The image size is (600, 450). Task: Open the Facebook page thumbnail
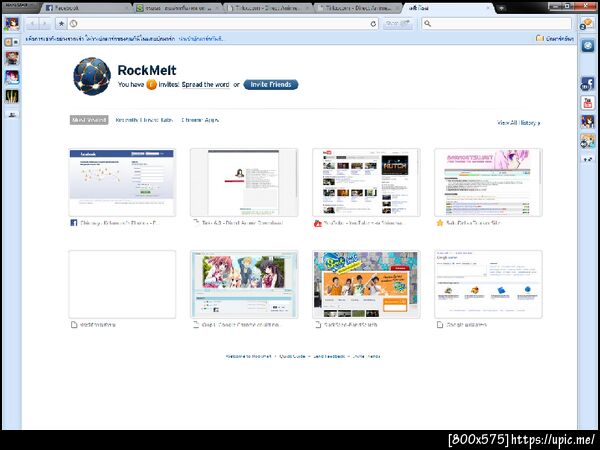[122, 183]
